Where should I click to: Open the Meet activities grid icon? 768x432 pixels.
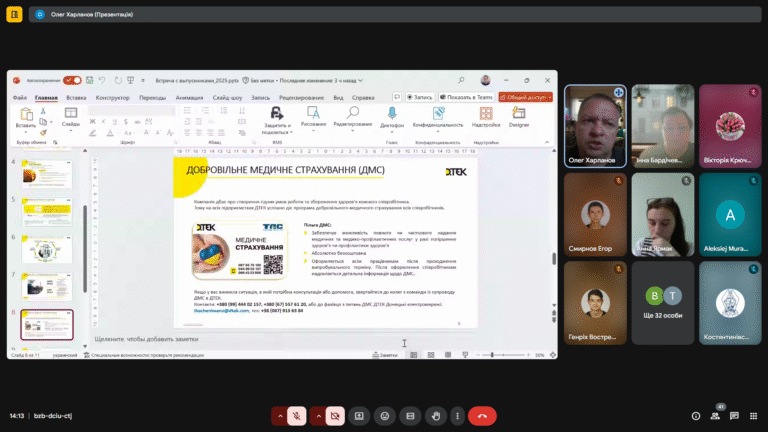[x=753, y=416]
